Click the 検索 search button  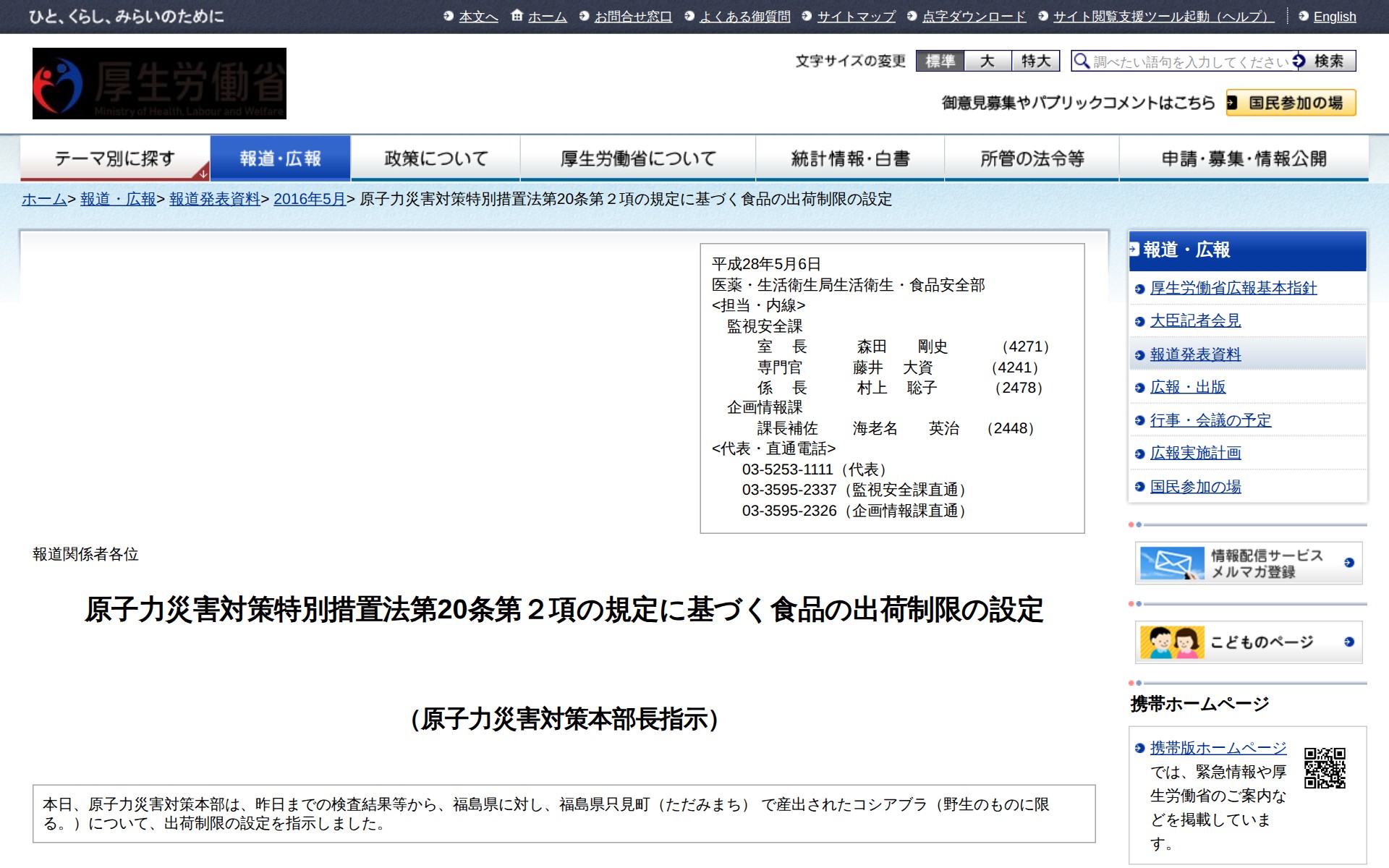[x=1331, y=61]
